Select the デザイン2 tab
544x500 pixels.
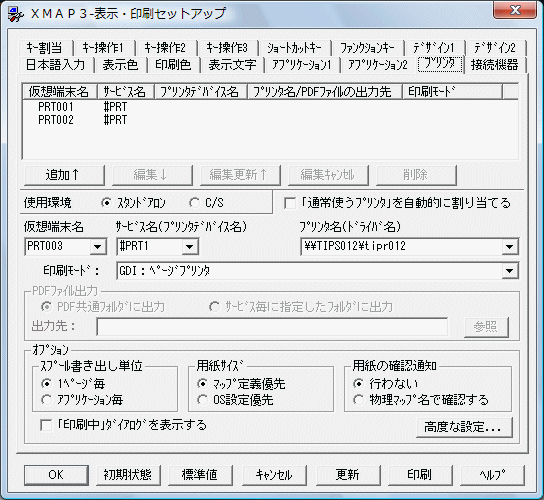(495, 48)
